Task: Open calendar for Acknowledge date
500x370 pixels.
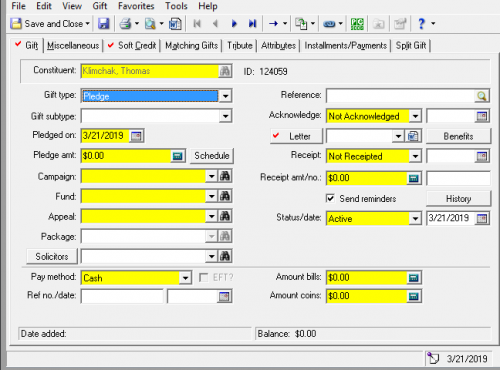Action: click(482, 116)
